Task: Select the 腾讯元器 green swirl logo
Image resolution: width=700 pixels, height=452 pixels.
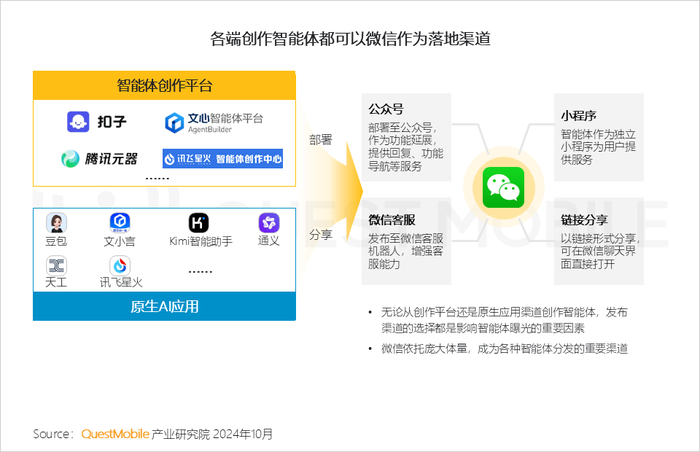Action: pos(70,159)
